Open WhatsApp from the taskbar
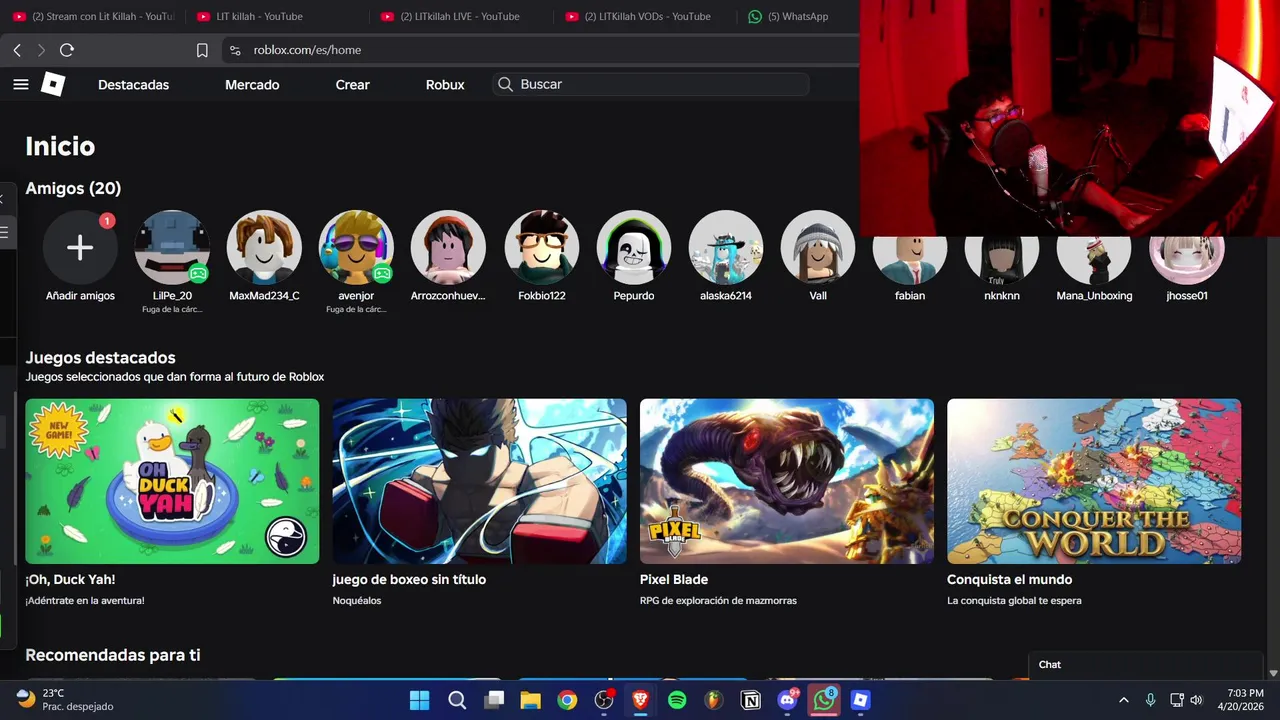This screenshot has width=1280, height=720. click(x=824, y=700)
